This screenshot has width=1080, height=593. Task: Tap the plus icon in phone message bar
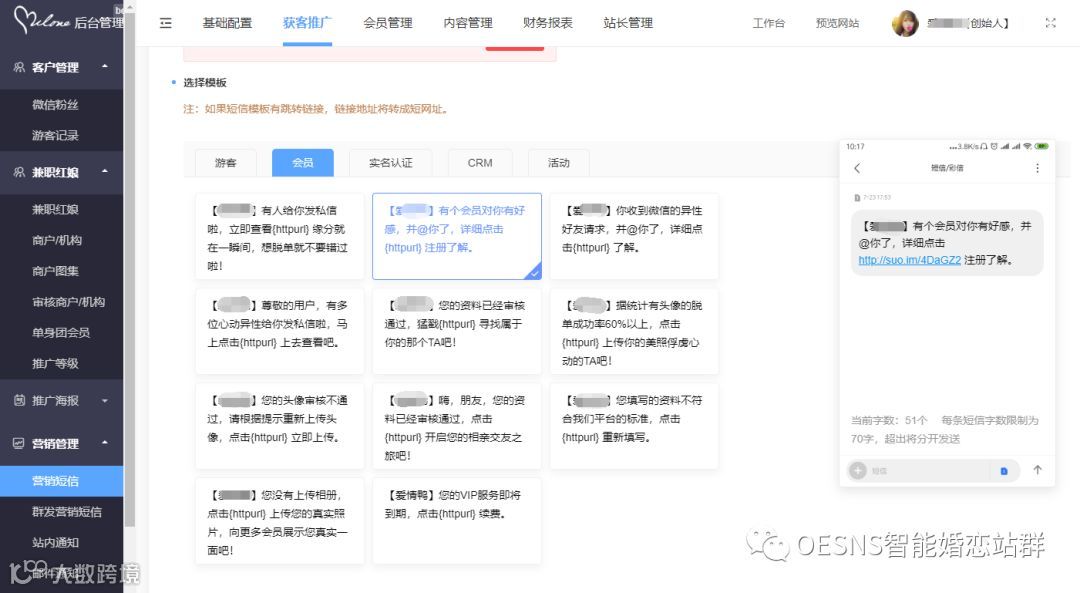coord(858,470)
